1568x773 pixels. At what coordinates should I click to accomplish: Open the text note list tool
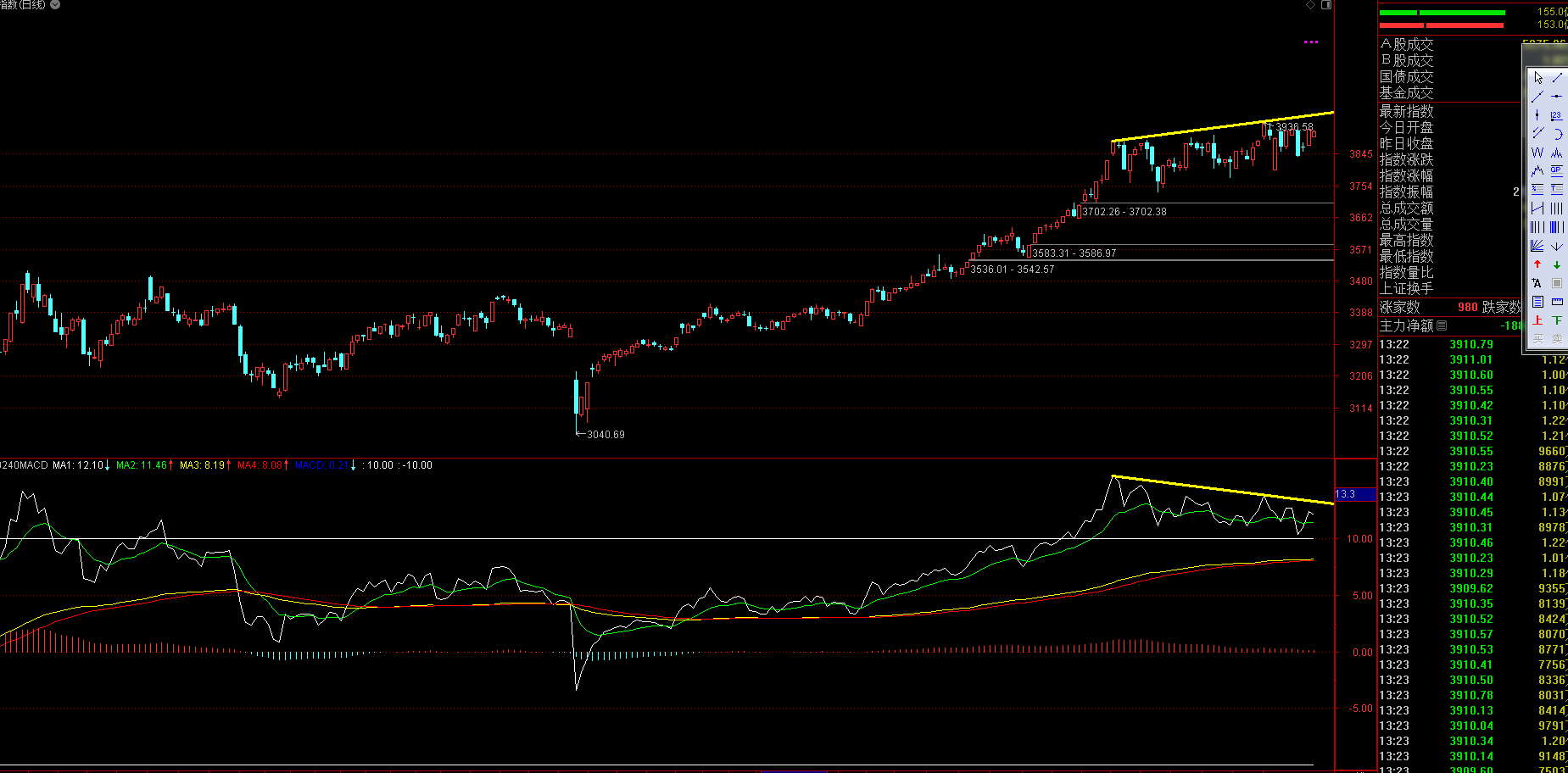point(1537,302)
